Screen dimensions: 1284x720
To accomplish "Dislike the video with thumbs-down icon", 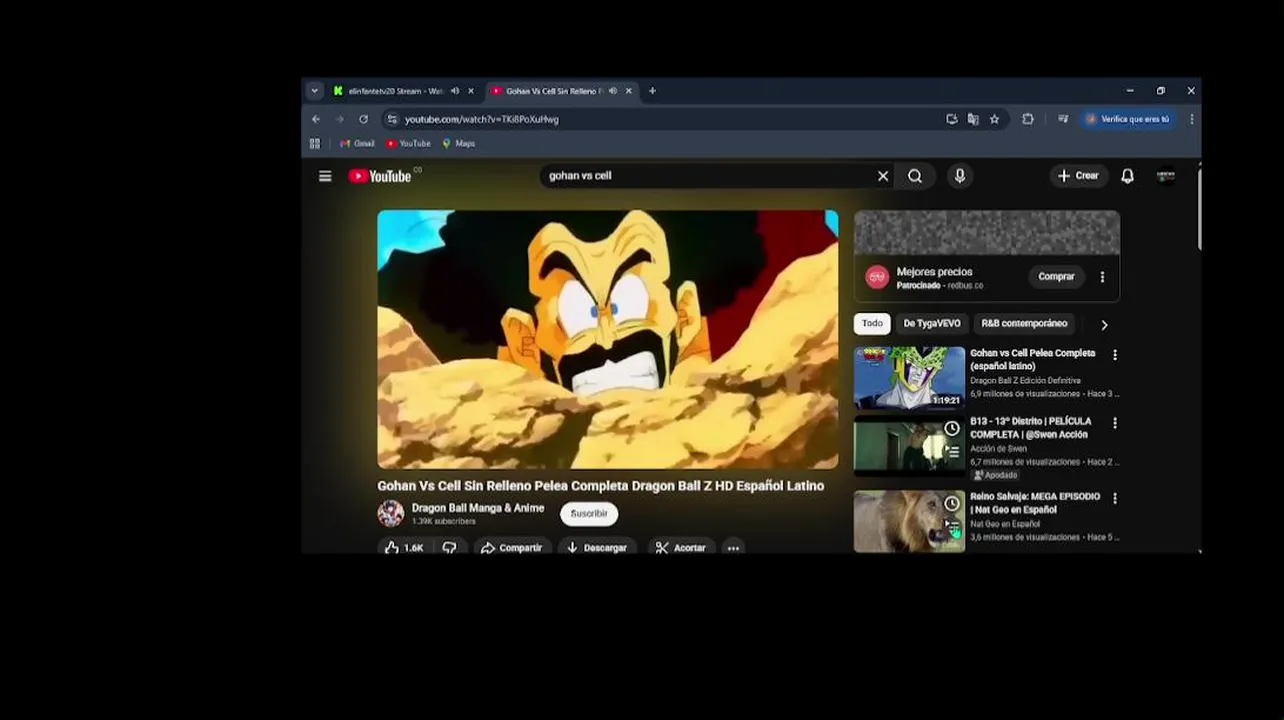I will point(450,548).
